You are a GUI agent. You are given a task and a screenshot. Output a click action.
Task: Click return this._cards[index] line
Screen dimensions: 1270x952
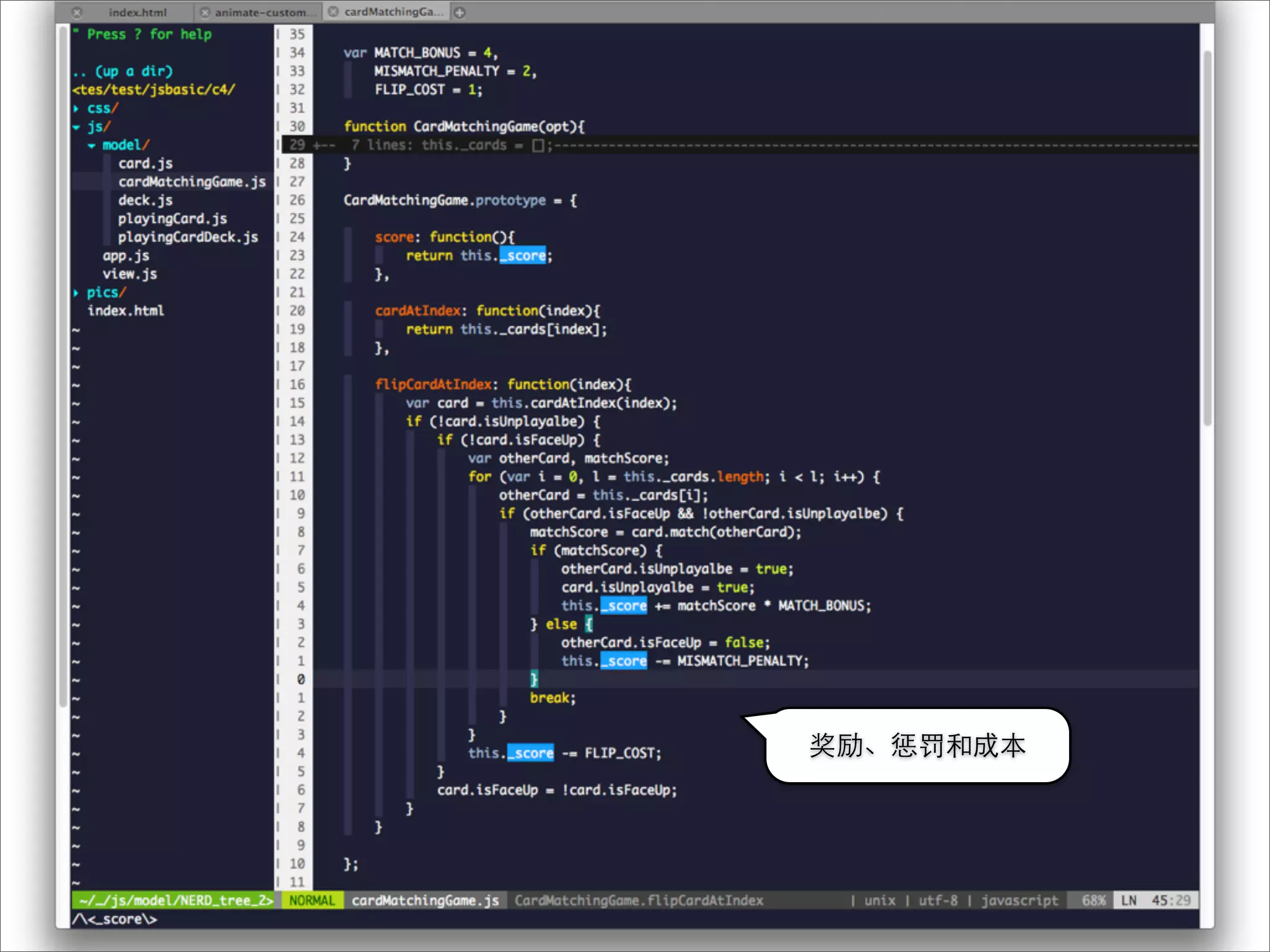[507, 329]
